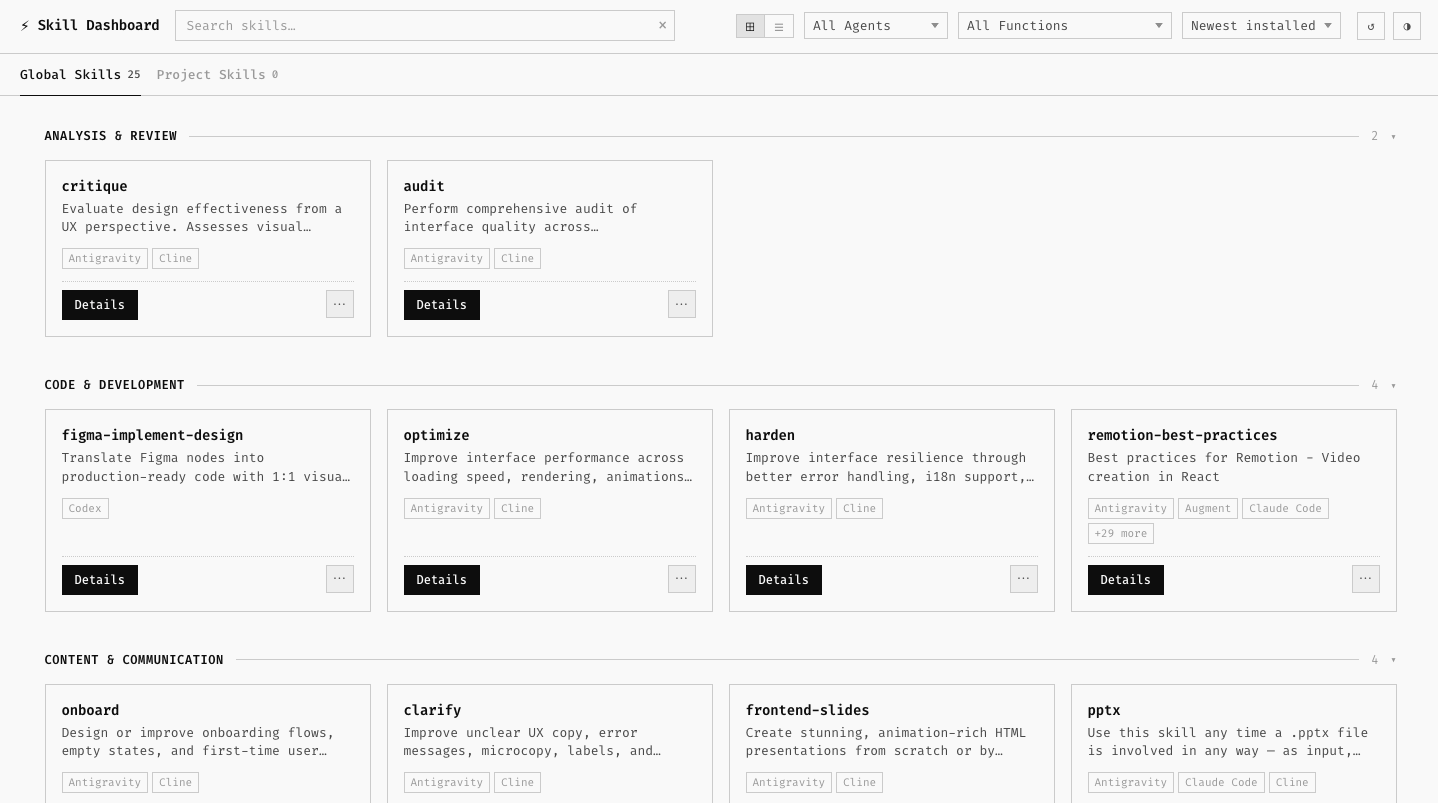This screenshot has width=1438, height=803.
Task: Click the Cline tag on onboard card
Action: (175, 783)
